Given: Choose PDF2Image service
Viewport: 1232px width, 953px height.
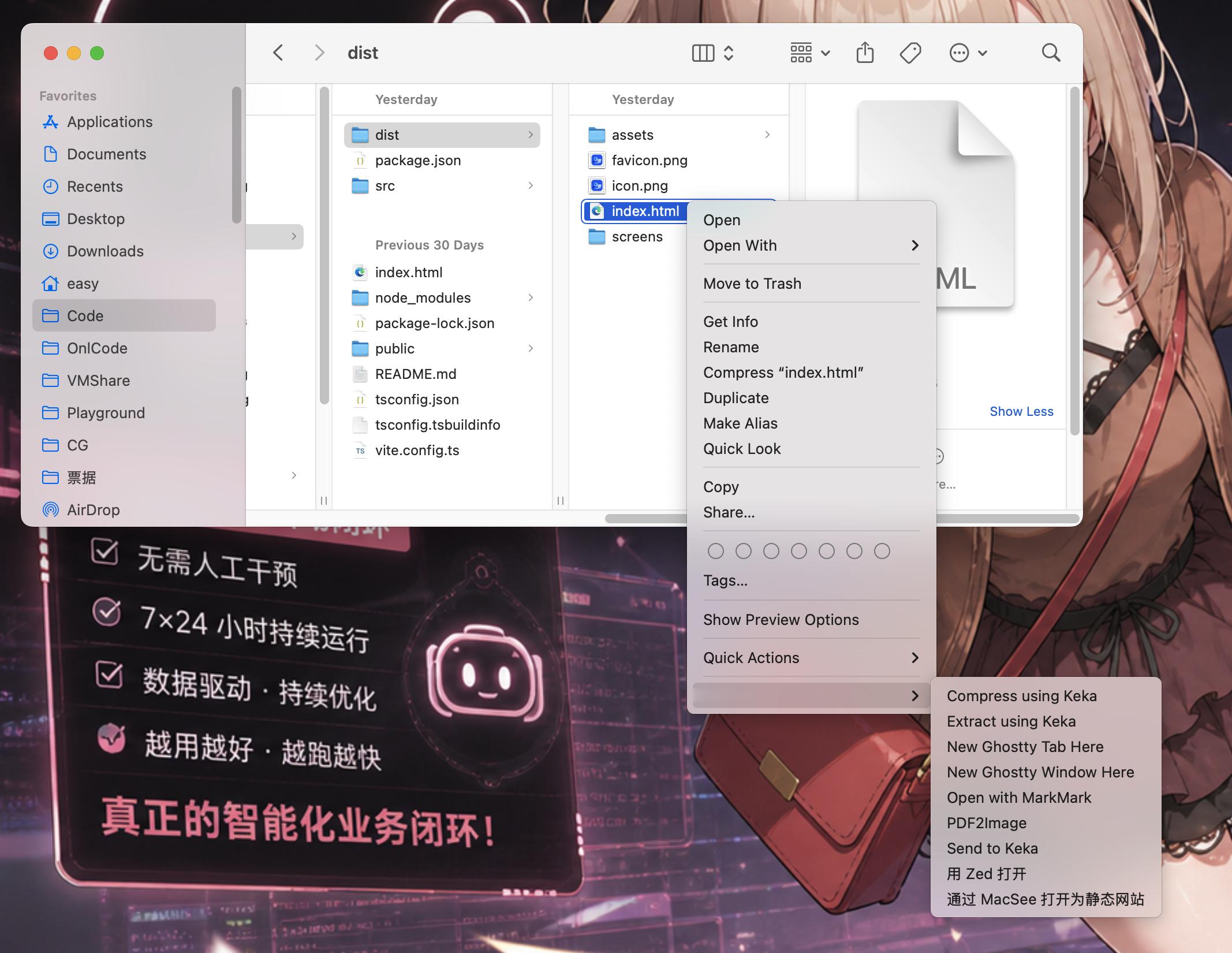Looking at the screenshot, I should click(x=1046, y=823).
